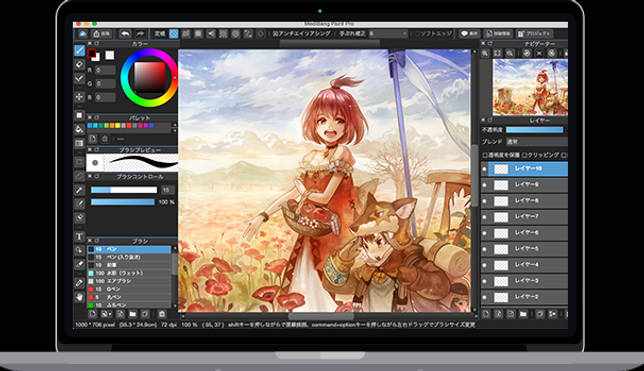Select the Hand pan tool

[x=80, y=297]
